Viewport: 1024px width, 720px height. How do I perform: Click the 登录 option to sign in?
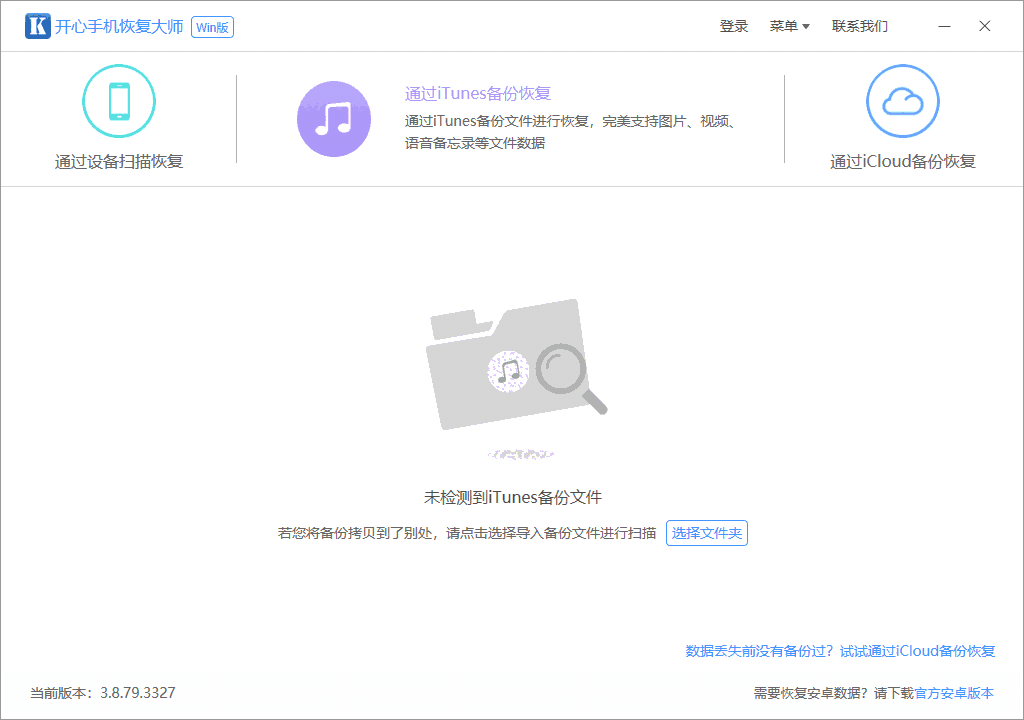pyautogui.click(x=733, y=26)
